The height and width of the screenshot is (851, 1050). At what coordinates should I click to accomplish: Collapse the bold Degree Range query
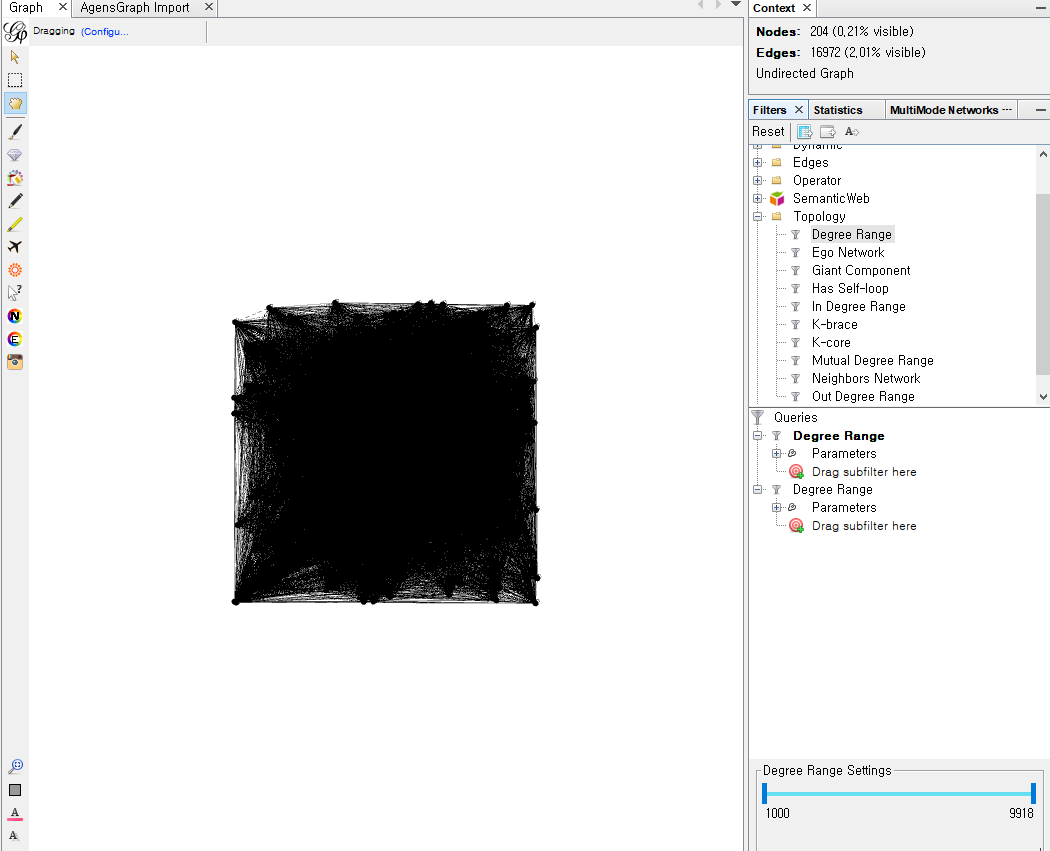coord(757,436)
